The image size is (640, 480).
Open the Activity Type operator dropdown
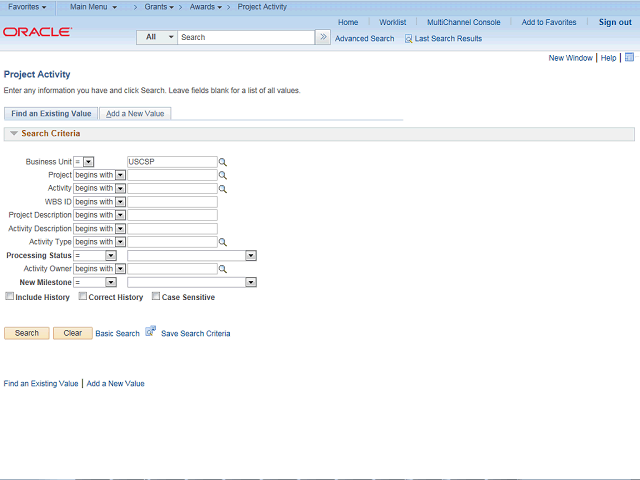point(99,242)
